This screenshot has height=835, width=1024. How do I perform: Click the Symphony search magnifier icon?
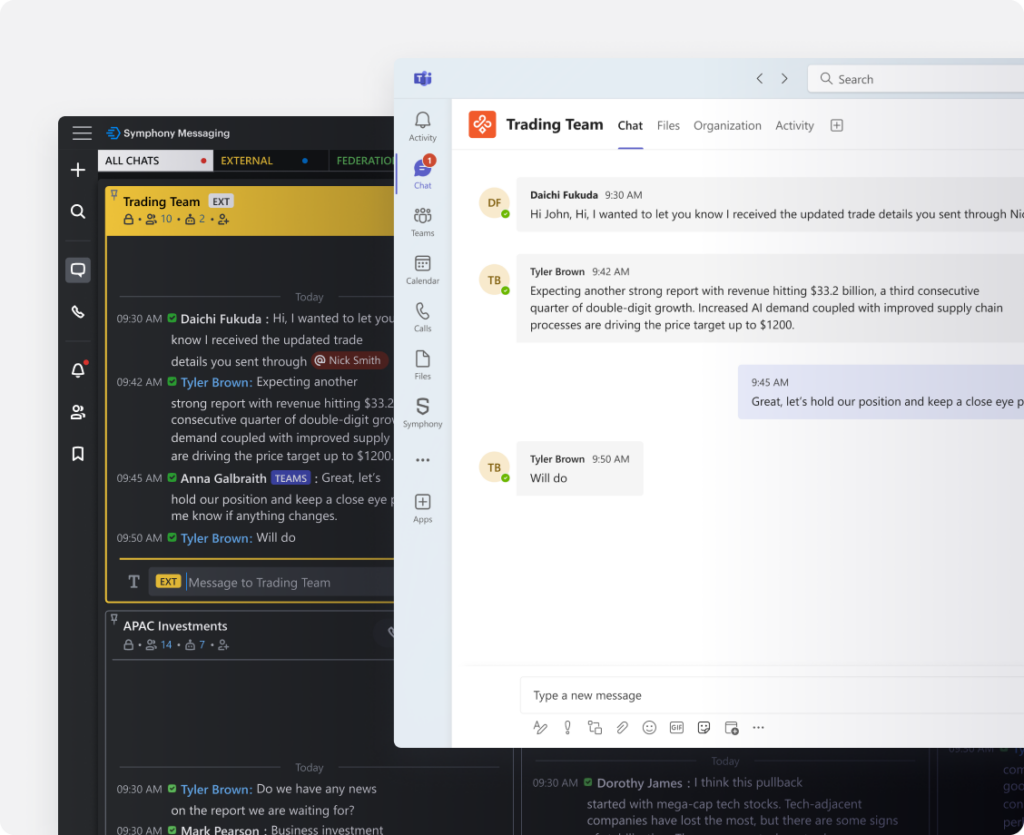pyautogui.click(x=78, y=211)
